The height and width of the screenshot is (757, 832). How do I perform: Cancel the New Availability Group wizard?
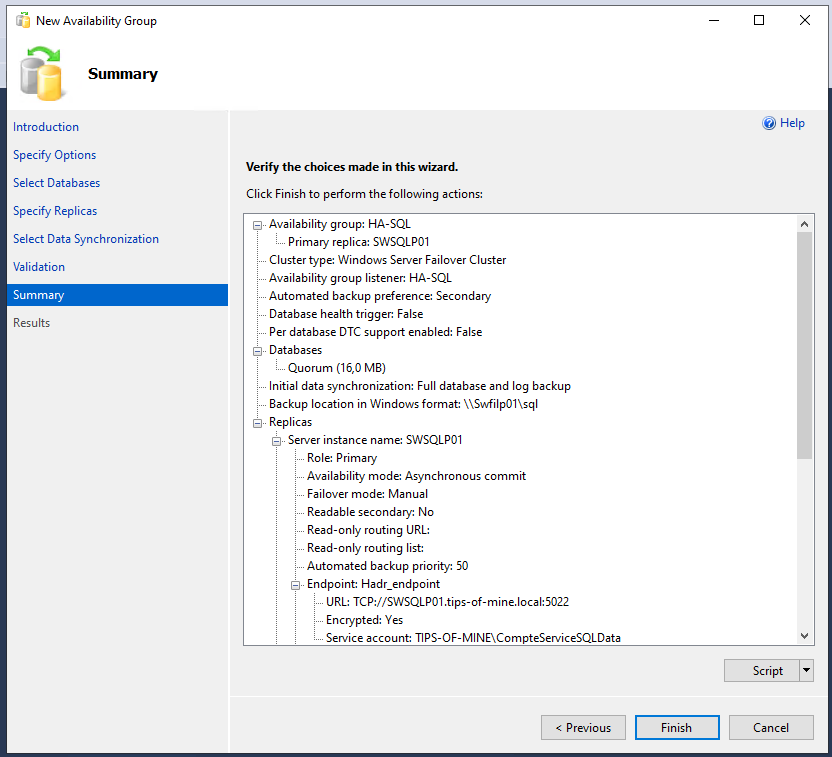pos(771,728)
